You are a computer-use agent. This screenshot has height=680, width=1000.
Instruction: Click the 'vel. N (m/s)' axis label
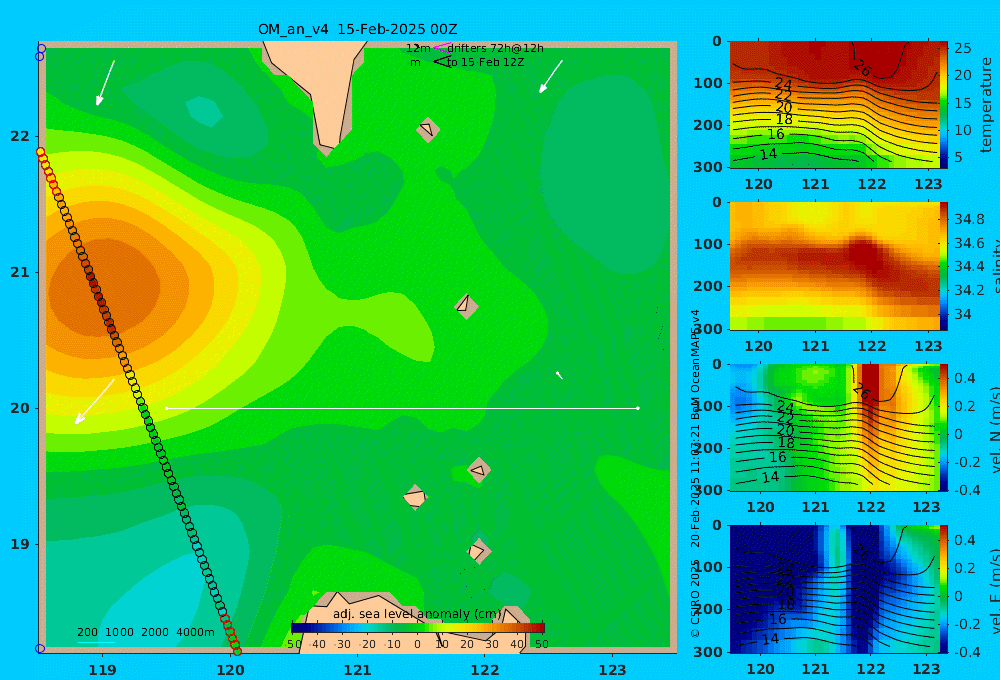click(994, 429)
